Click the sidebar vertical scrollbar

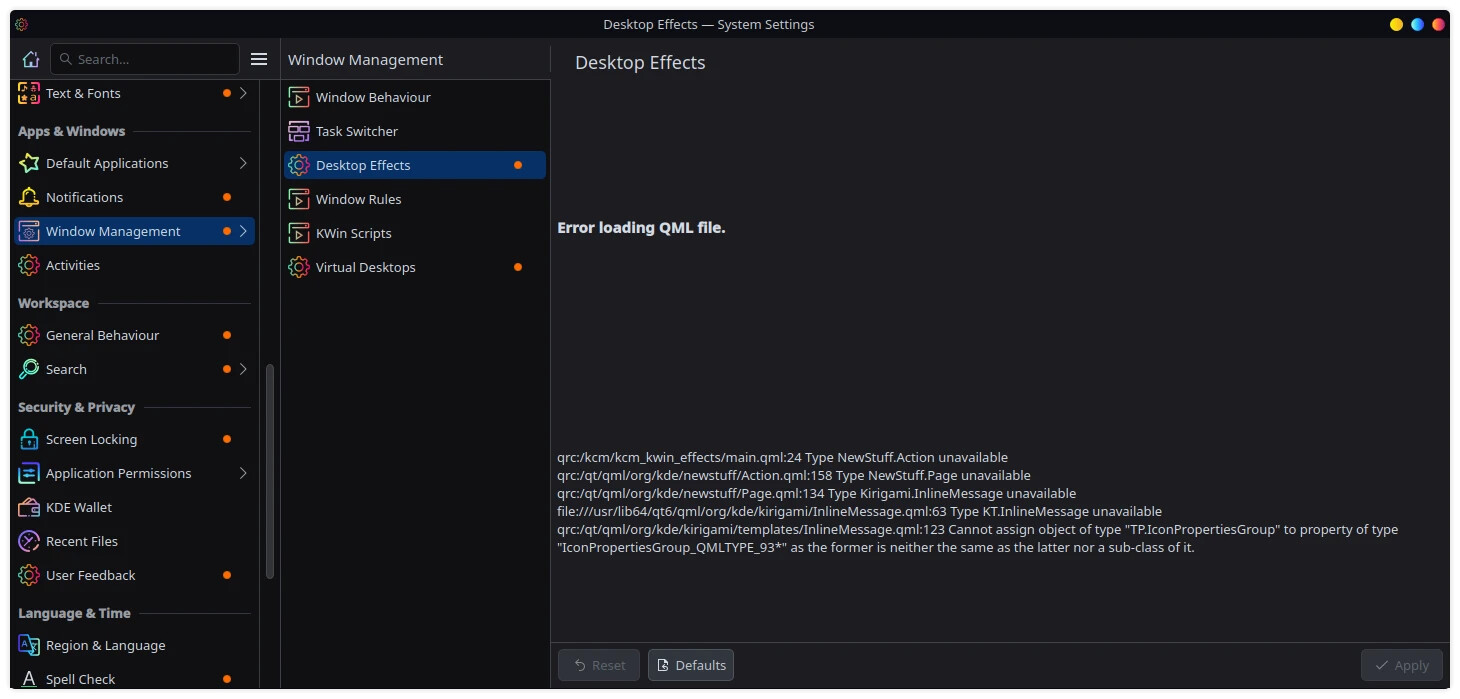point(269,470)
